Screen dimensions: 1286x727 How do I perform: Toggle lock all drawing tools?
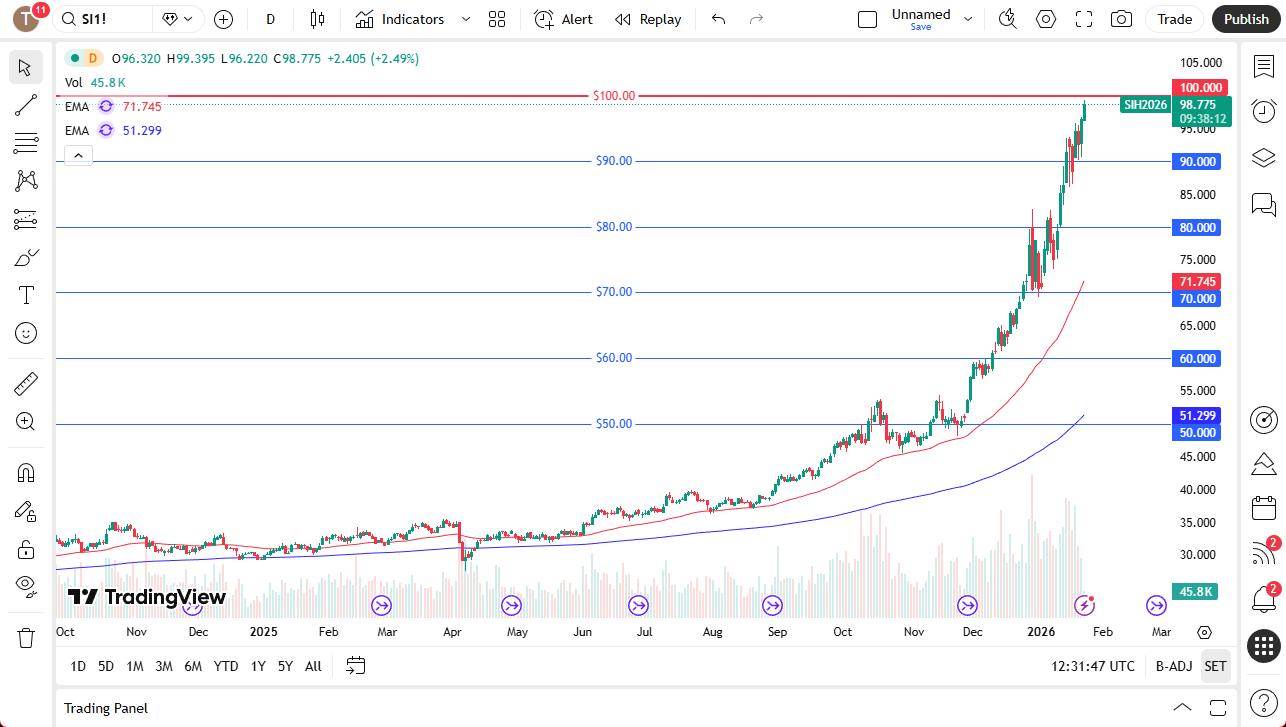pos(26,548)
